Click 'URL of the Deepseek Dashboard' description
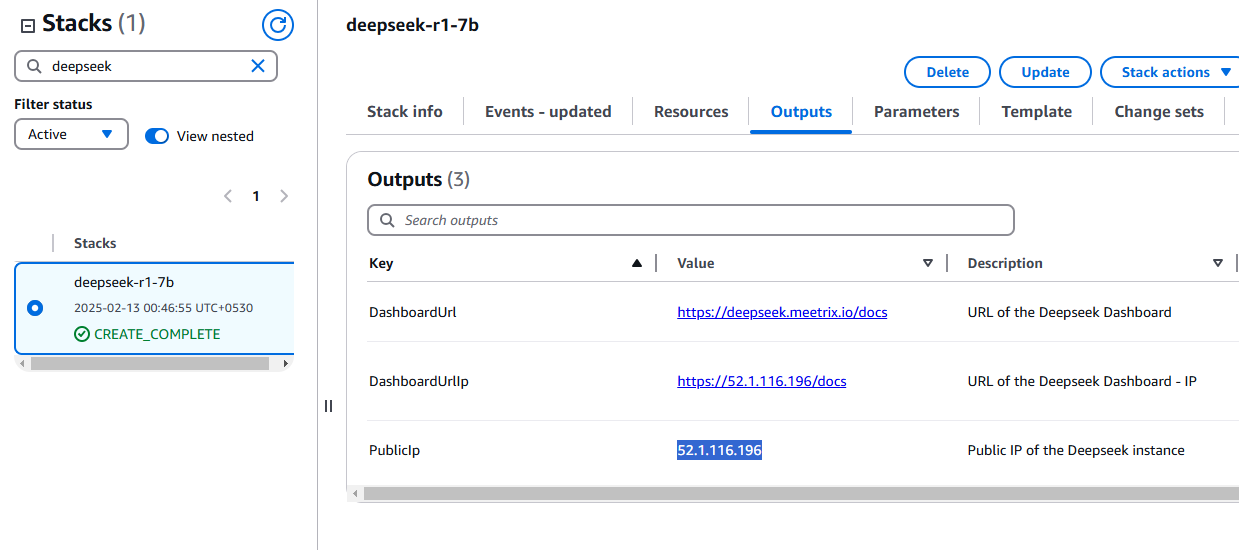The height and width of the screenshot is (550, 1239). (1070, 312)
